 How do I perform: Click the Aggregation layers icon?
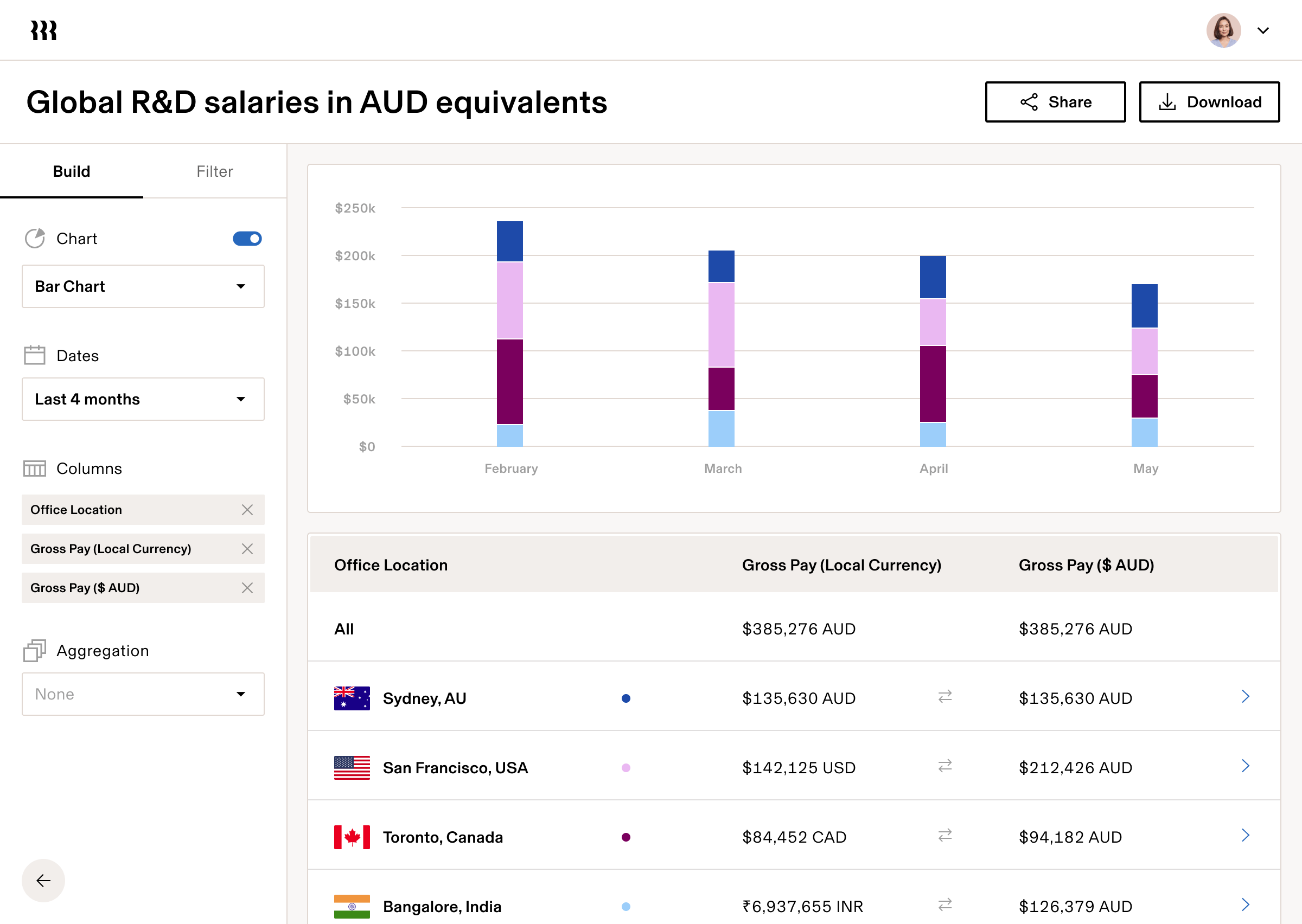[x=35, y=650]
